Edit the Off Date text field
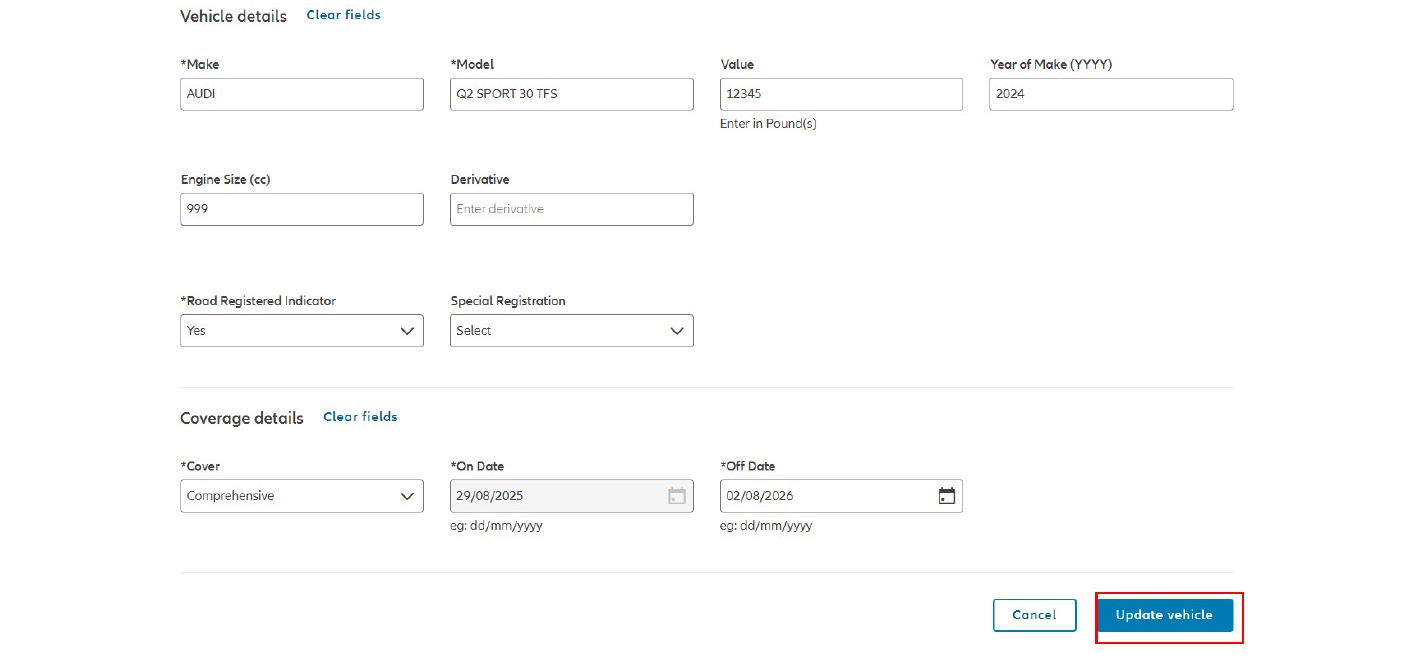Screen dimensions: 1414x662 click(x=841, y=496)
